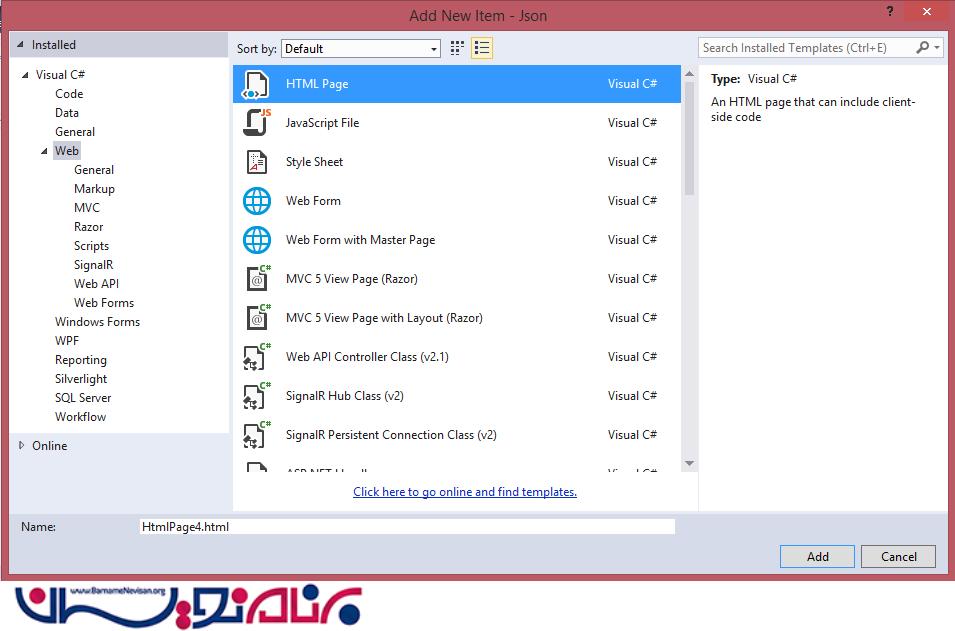Pick the Web Form globe icon

pyautogui.click(x=257, y=201)
